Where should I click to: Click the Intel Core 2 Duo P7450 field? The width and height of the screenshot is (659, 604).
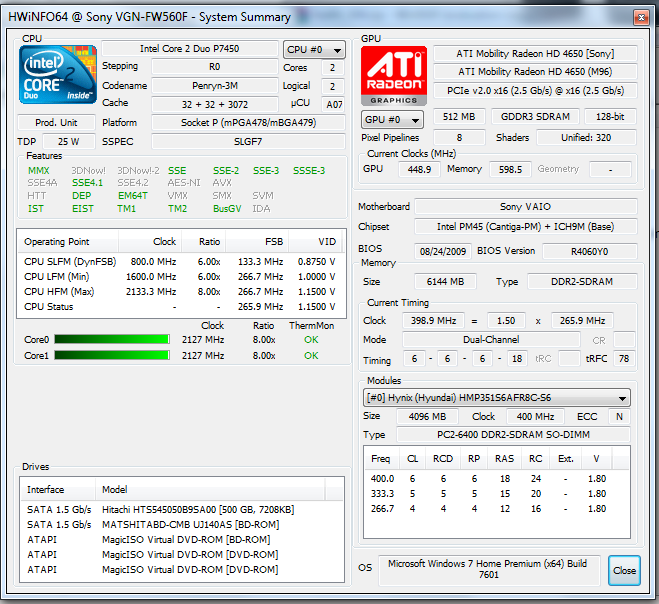(190, 49)
